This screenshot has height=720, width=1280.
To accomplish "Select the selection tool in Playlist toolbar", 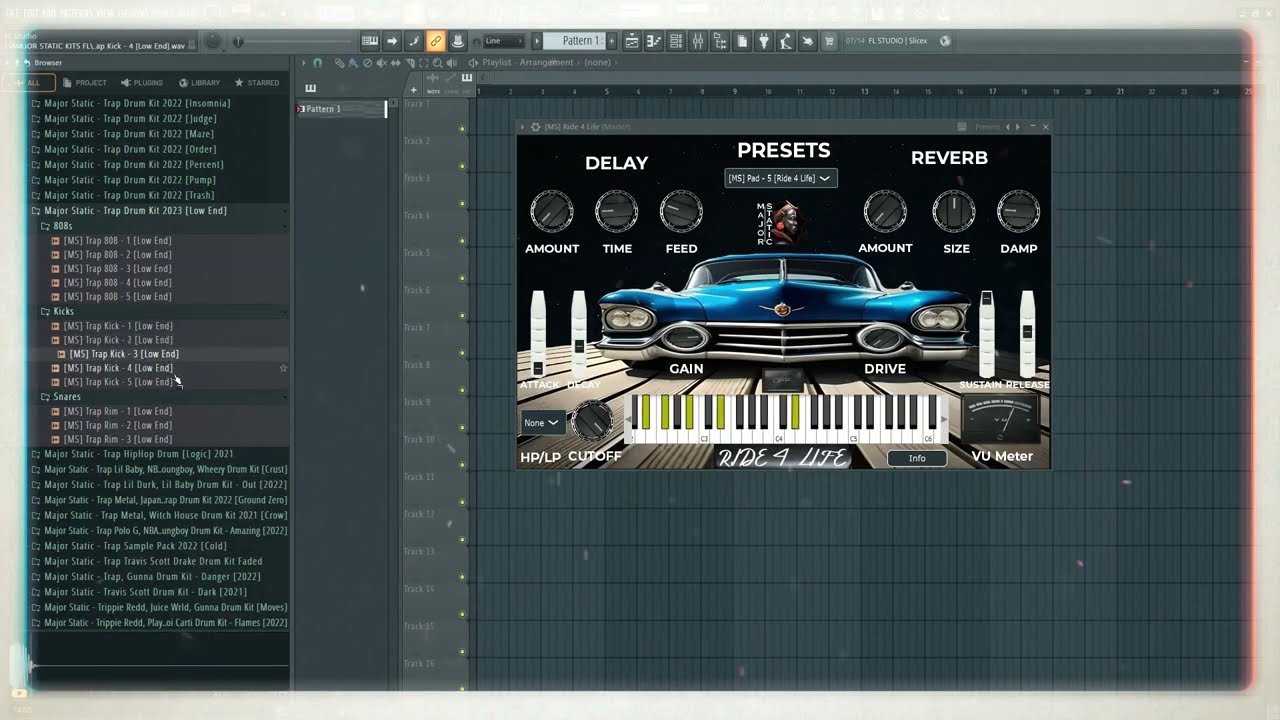I will [423, 63].
